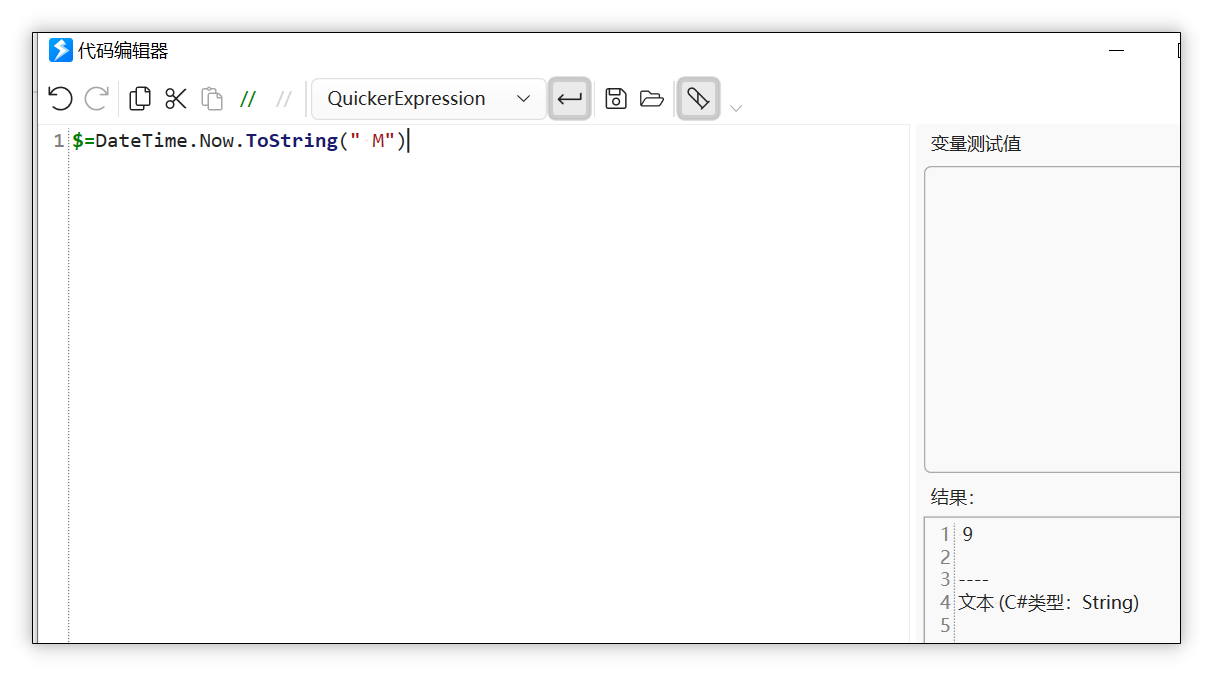Copy code with the copy icon

(x=140, y=98)
